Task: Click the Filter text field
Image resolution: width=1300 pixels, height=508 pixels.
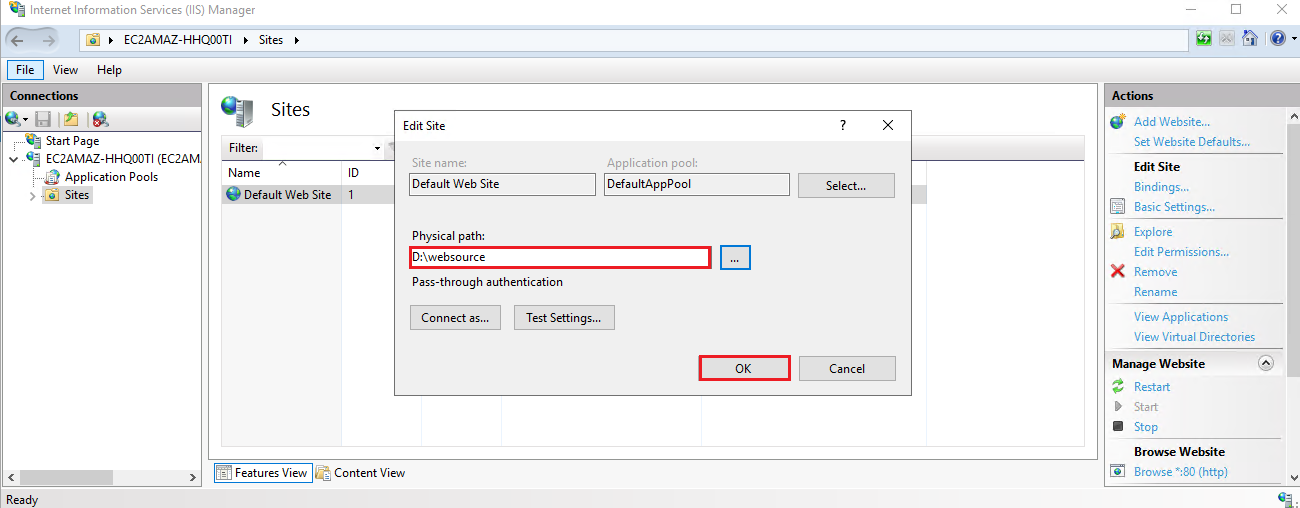Action: [316, 148]
